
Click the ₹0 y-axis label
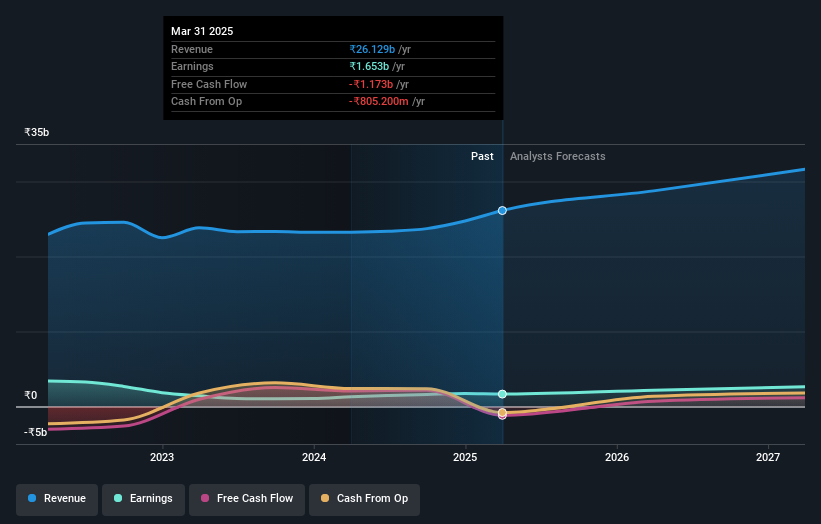tap(31, 396)
